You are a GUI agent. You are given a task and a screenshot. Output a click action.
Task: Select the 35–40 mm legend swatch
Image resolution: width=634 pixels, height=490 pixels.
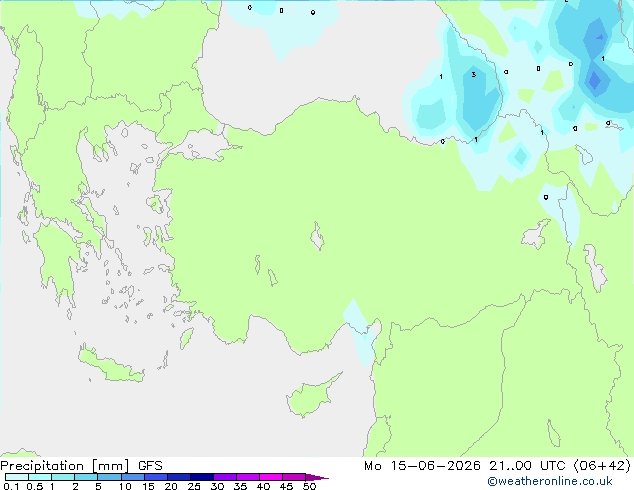pos(247,477)
